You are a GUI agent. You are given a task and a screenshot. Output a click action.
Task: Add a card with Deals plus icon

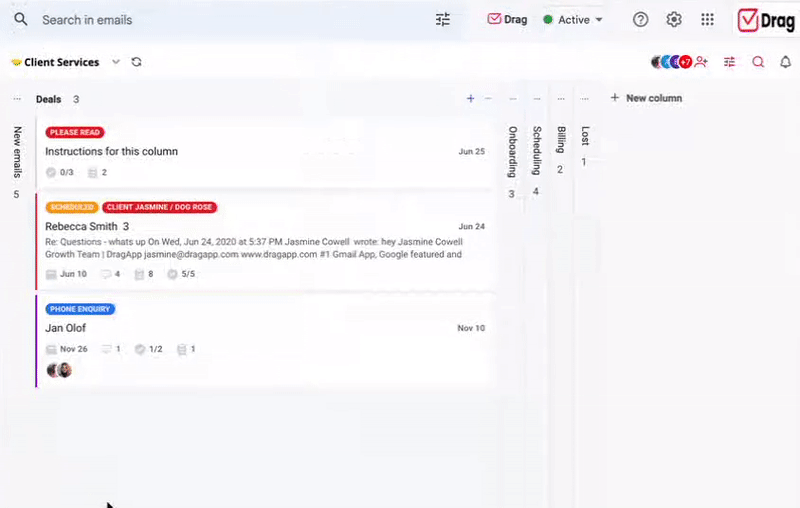click(x=470, y=98)
